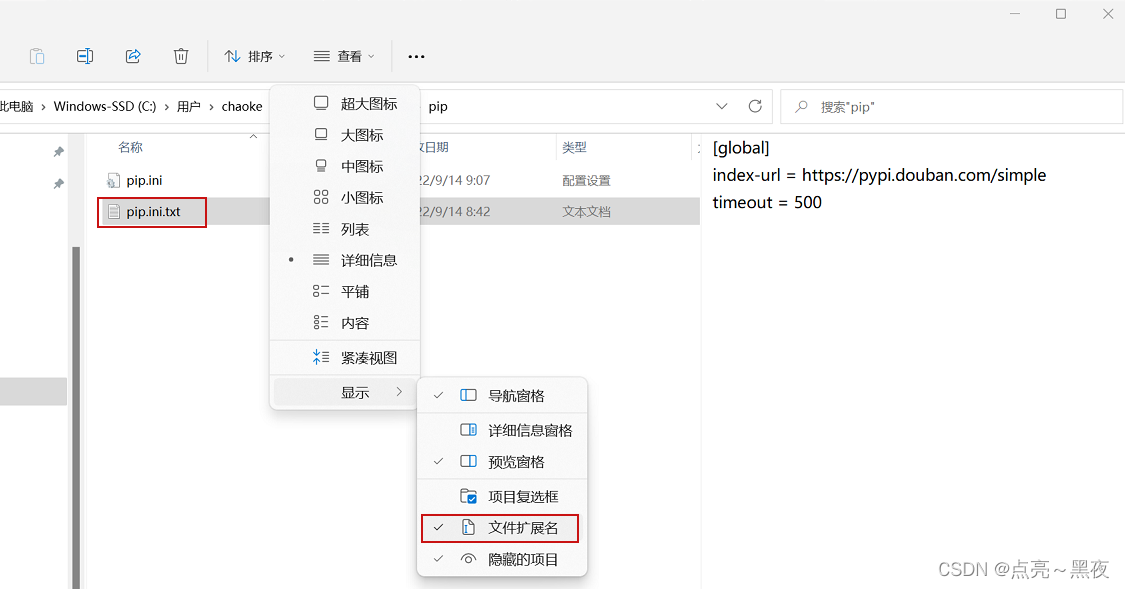Expand chevron after 用户 breadcrumb
The width and height of the screenshot is (1125, 589).
(x=211, y=107)
